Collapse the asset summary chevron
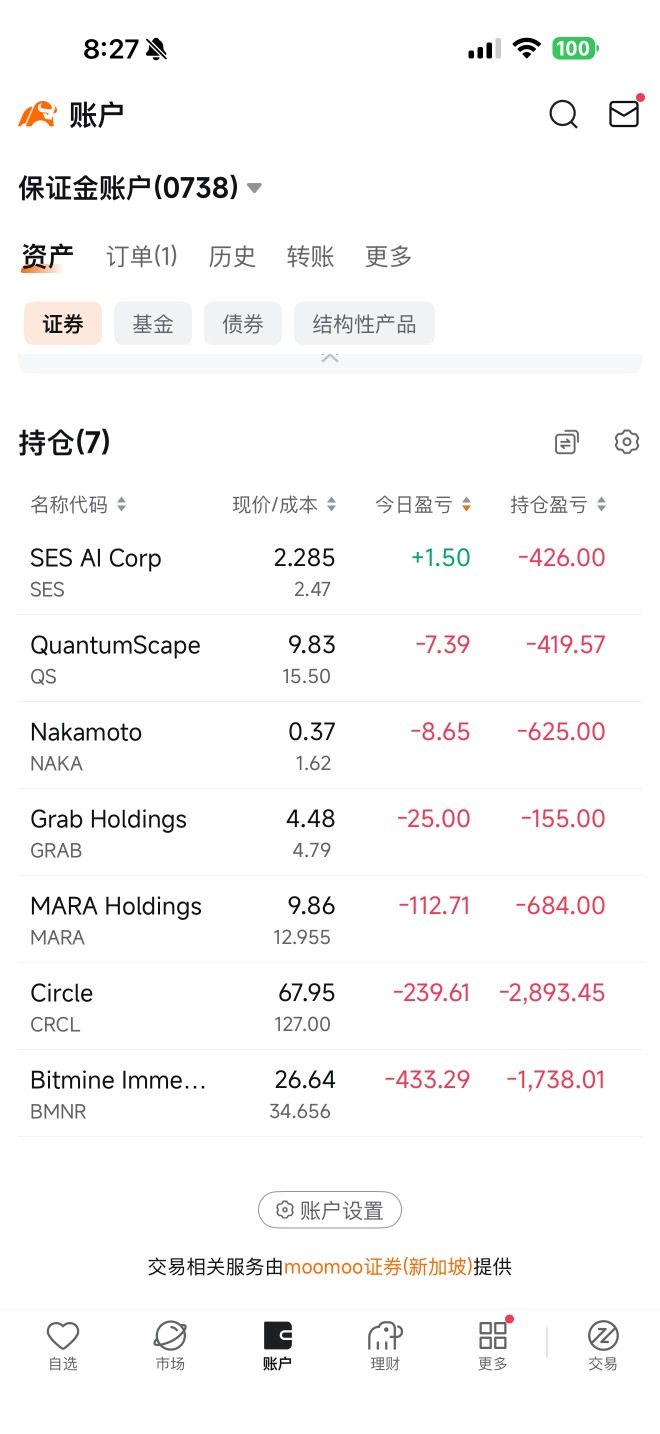Screen dimensions: 660x1434 point(330,357)
